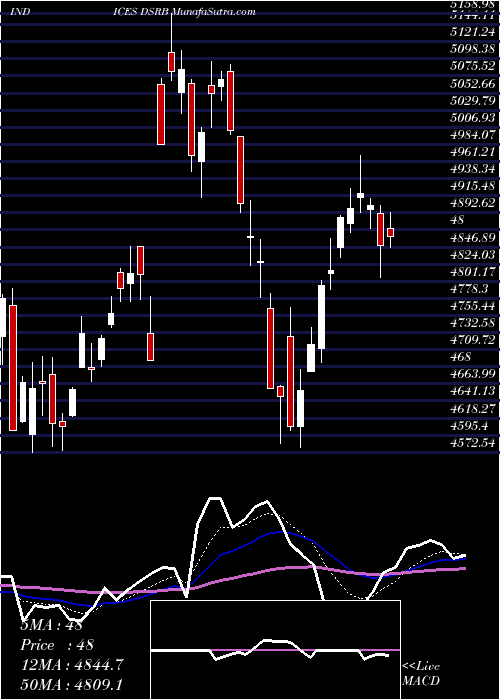Screen dimensions: 500x700
Task: Select the 4801.17 price label
Action: tap(472, 271)
